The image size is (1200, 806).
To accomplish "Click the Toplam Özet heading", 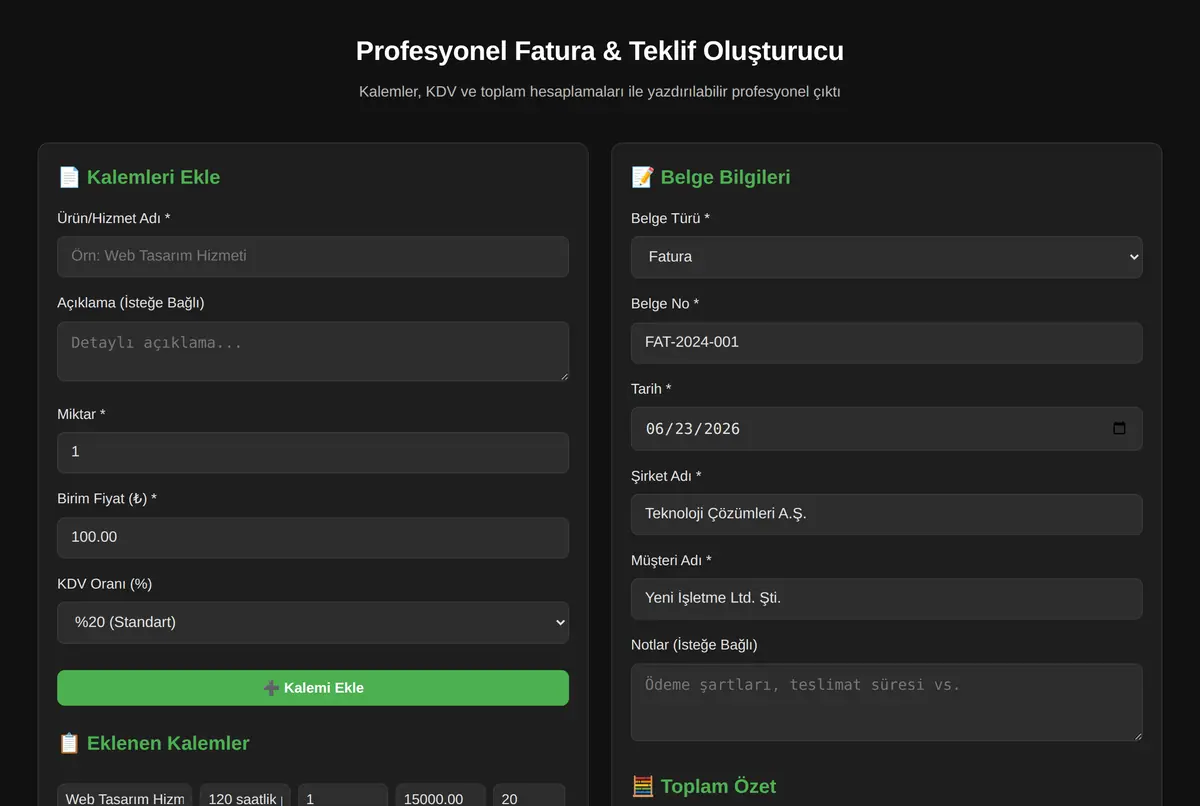I will tap(704, 786).
